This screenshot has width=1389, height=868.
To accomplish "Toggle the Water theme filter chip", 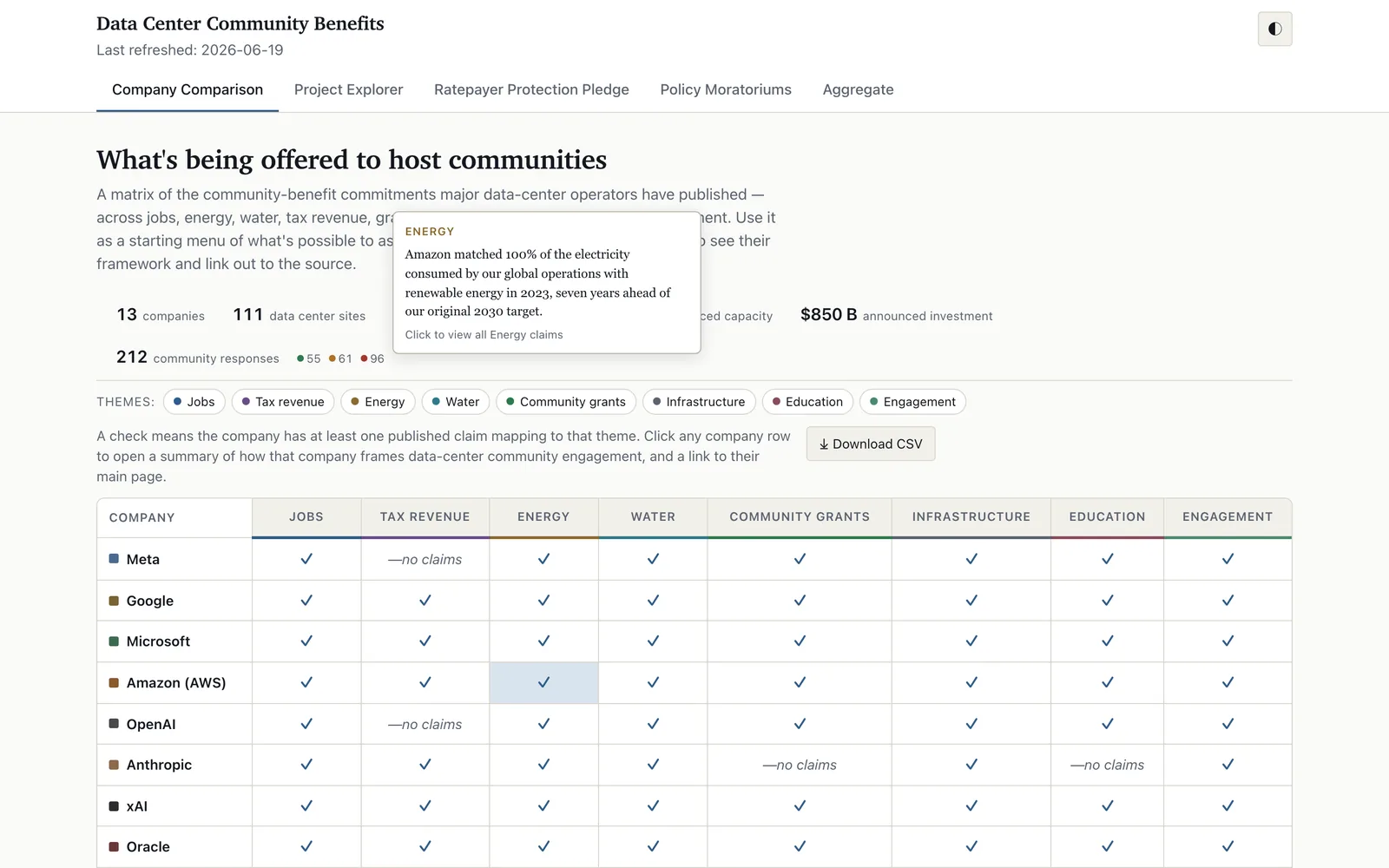I will pos(456,402).
